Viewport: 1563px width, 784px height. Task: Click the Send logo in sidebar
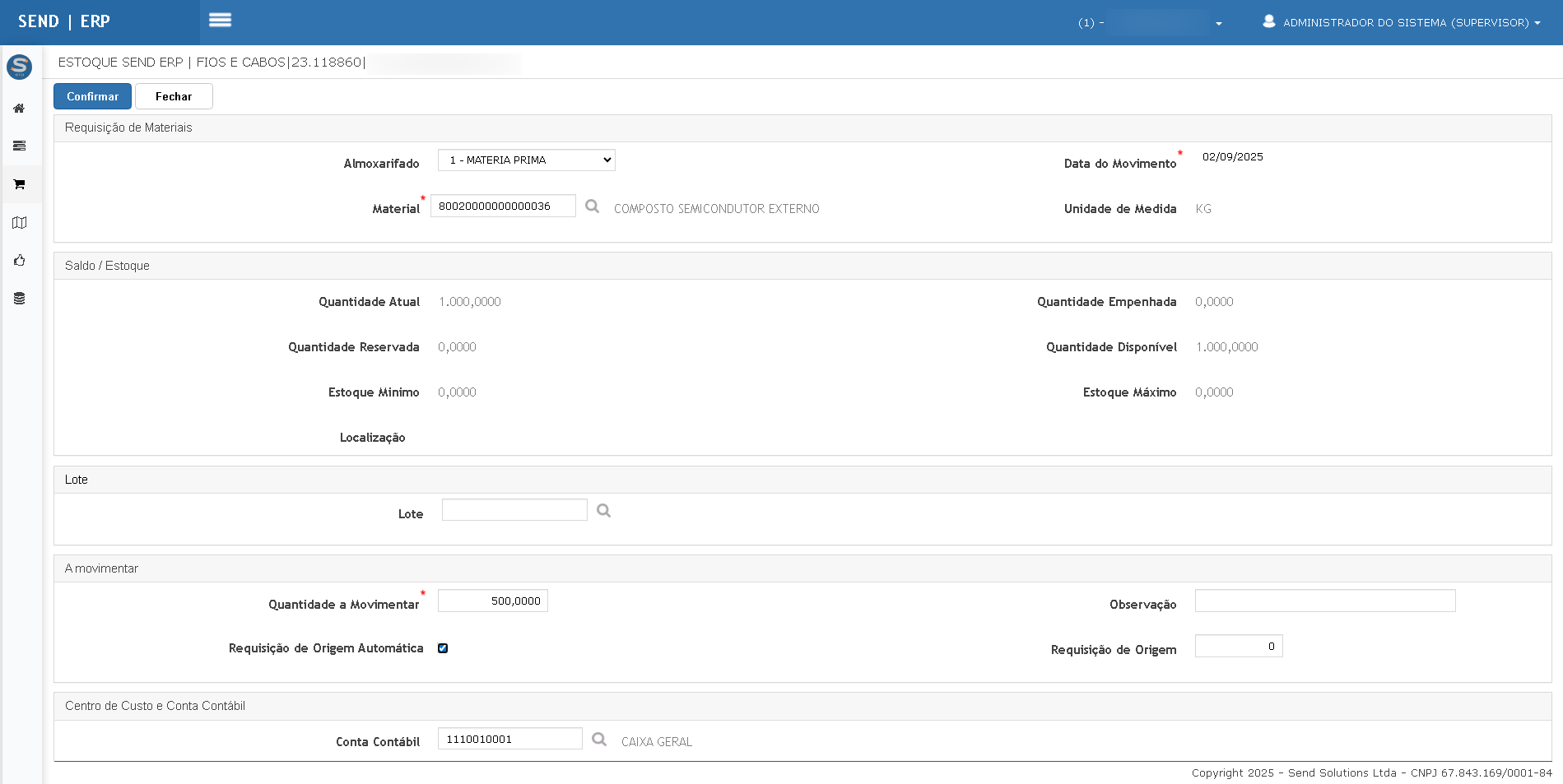click(19, 67)
